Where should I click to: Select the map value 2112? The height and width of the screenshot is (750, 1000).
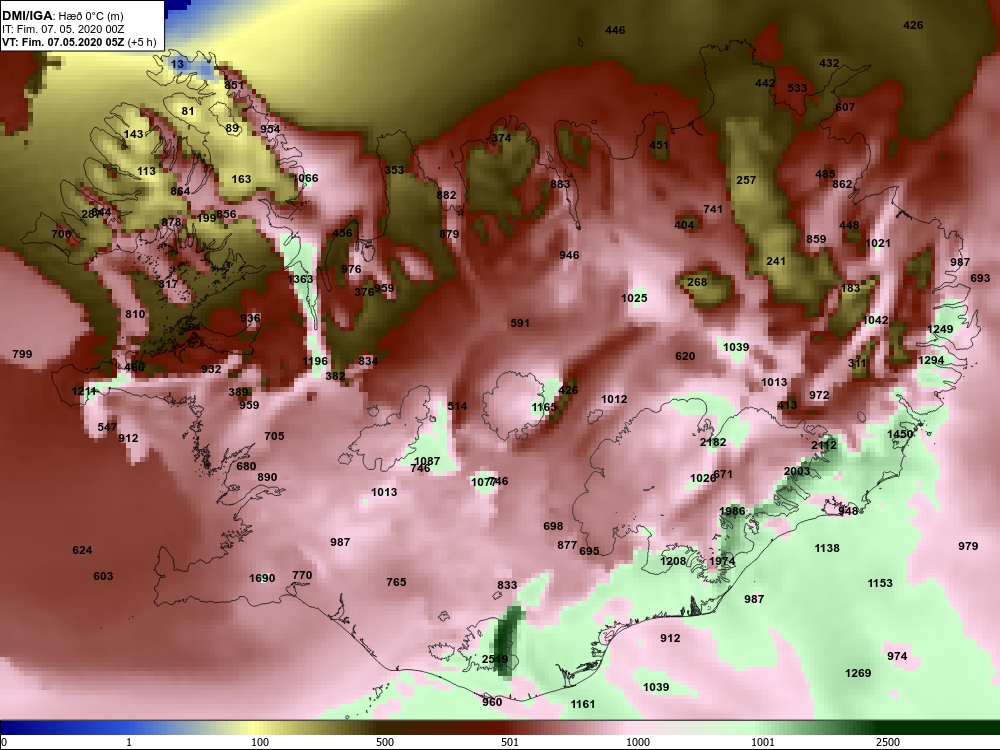[x=824, y=445]
